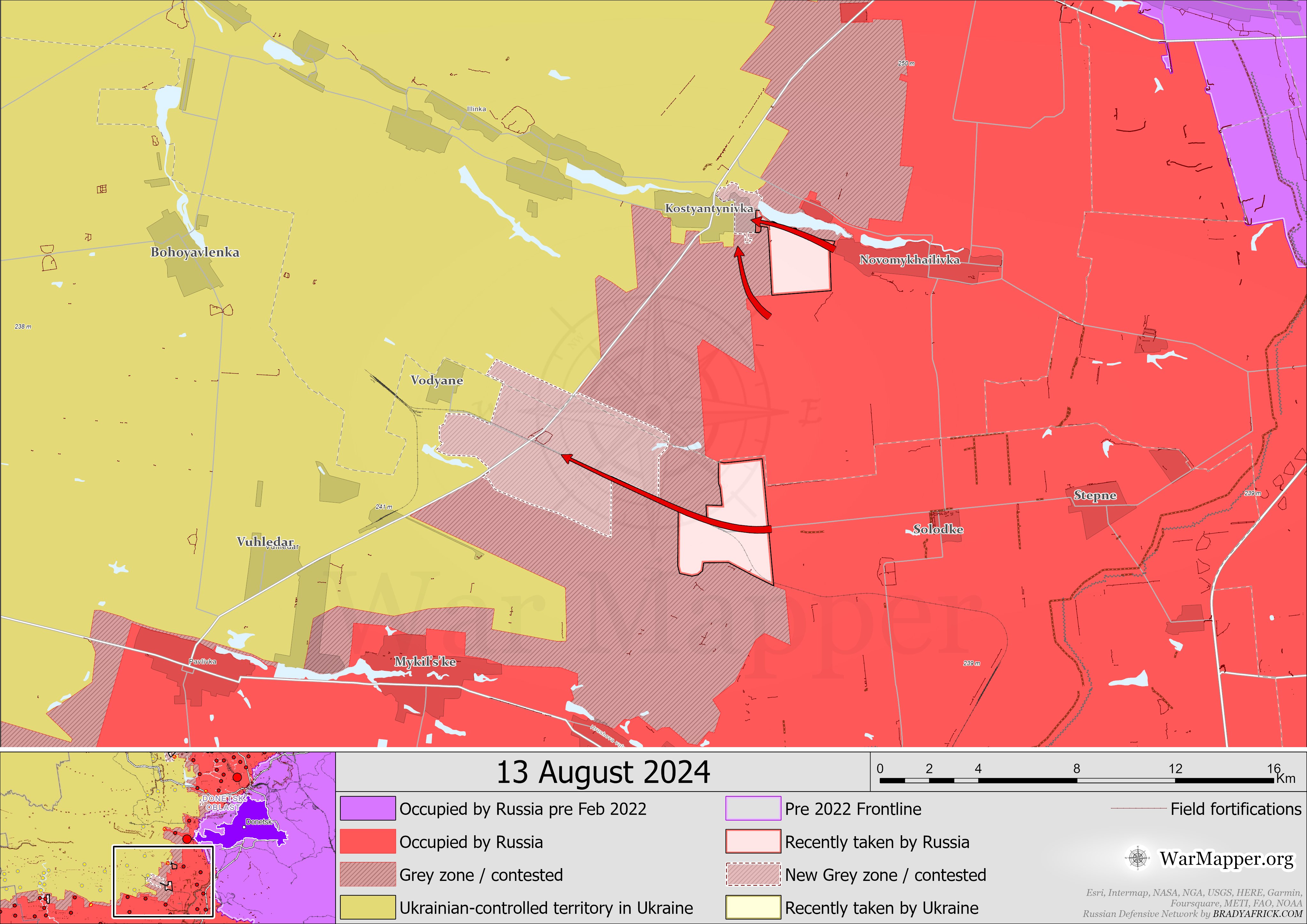The height and width of the screenshot is (924, 1307).
Task: Click the 13 August 2024 date title
Action: pyautogui.click(x=603, y=773)
